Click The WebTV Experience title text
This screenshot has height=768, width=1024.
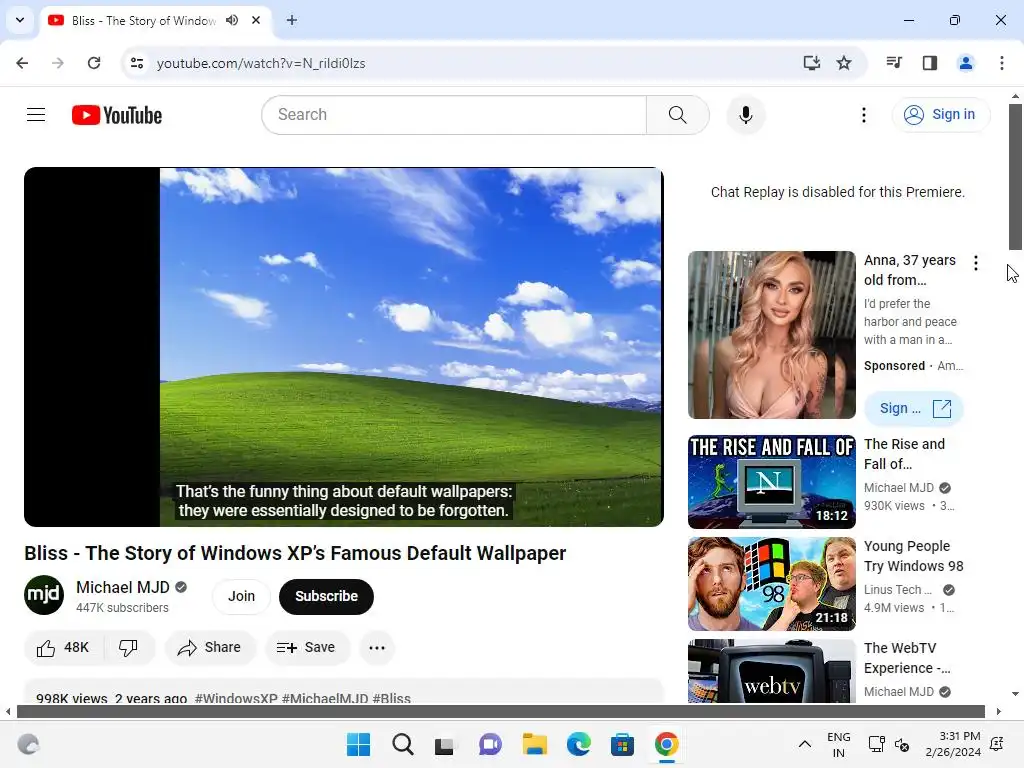point(906,658)
